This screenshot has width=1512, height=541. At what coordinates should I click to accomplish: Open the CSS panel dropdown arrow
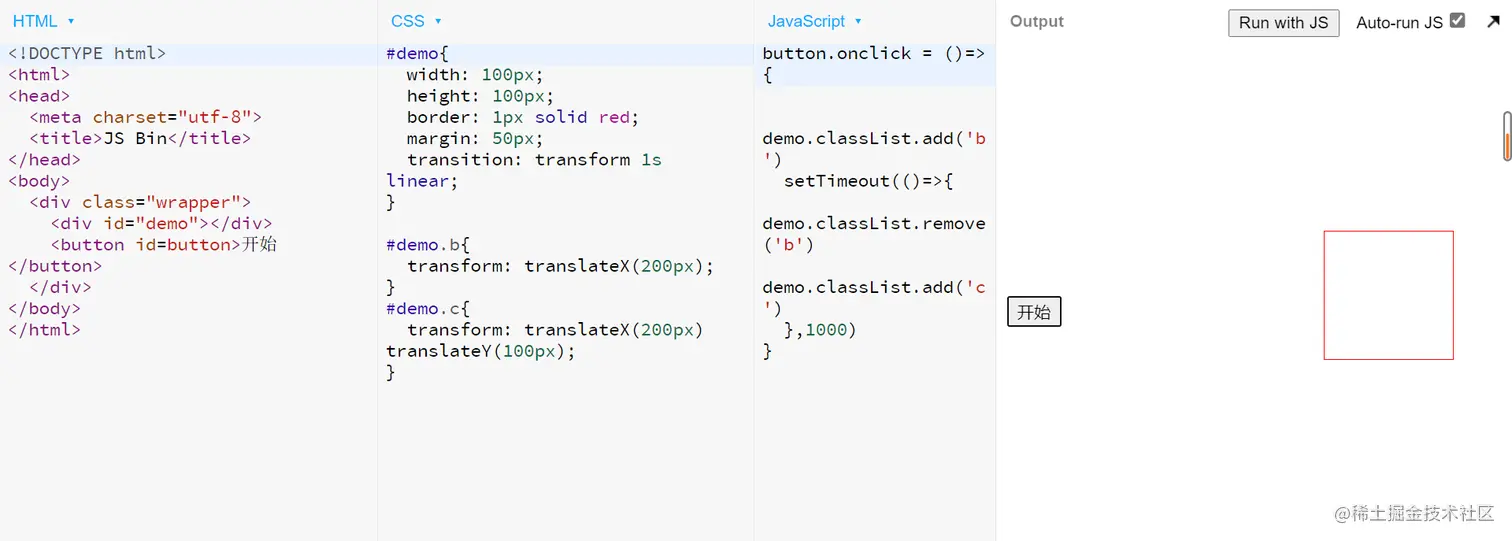pos(438,22)
